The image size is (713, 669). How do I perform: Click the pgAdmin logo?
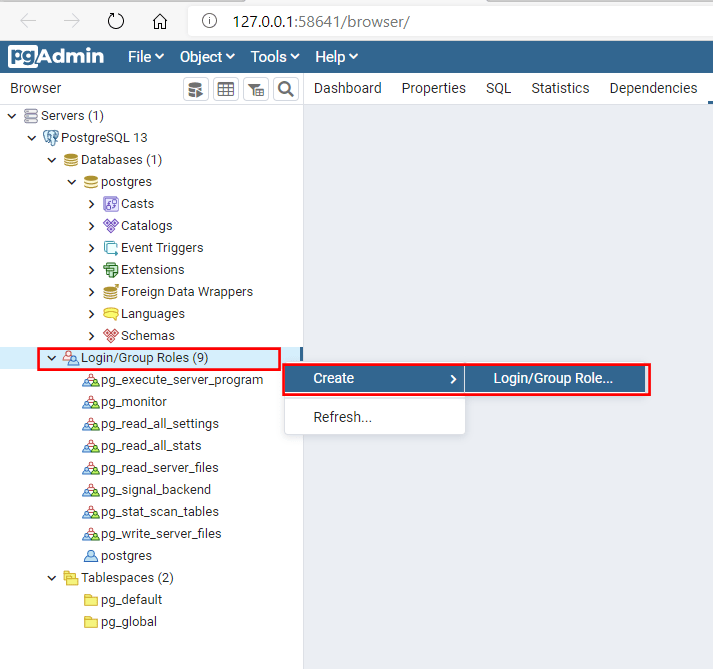tap(56, 56)
